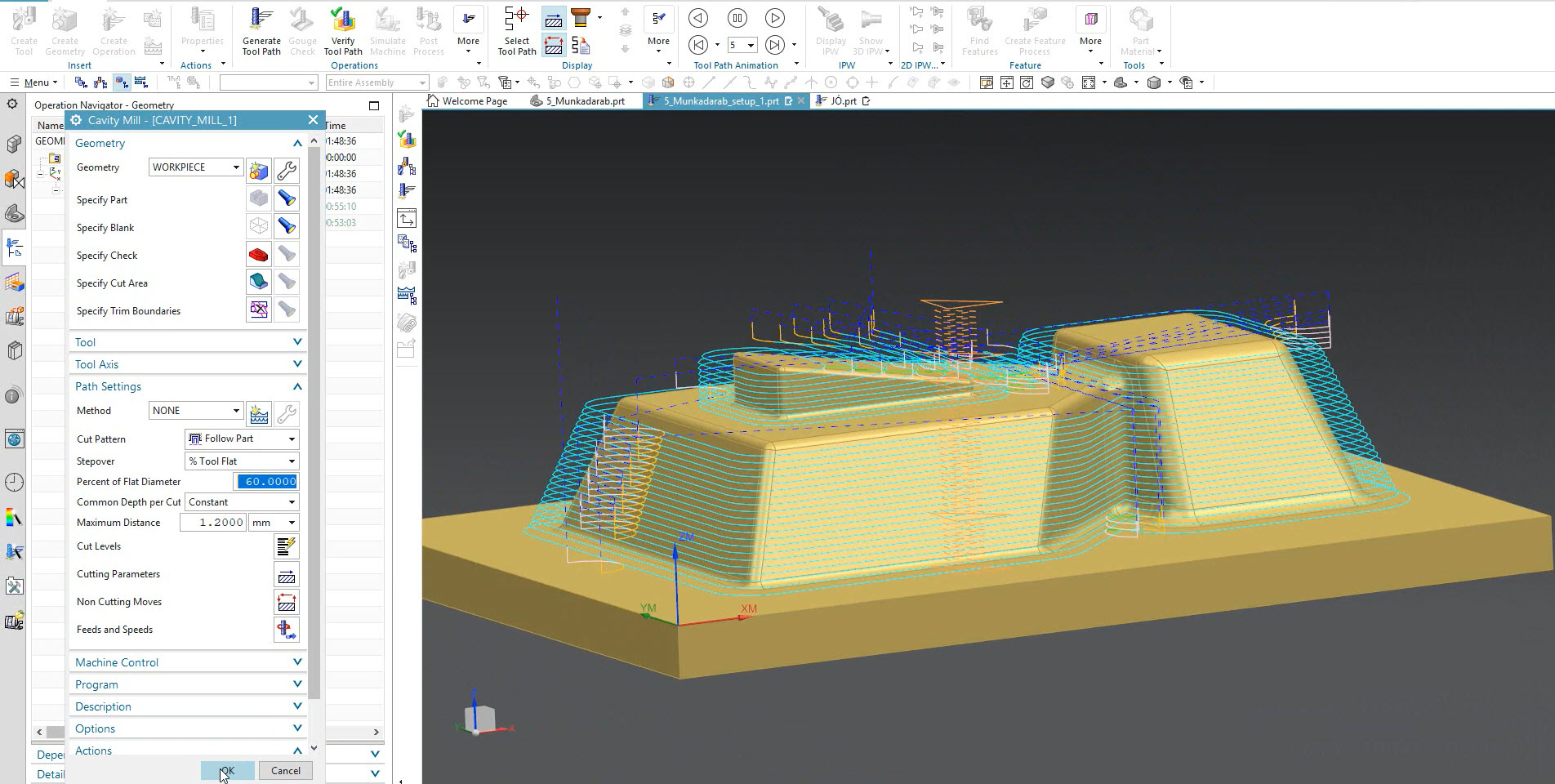Screen dimensions: 1555x784
Task: Click the Verify Tool Path icon
Action: click(343, 31)
